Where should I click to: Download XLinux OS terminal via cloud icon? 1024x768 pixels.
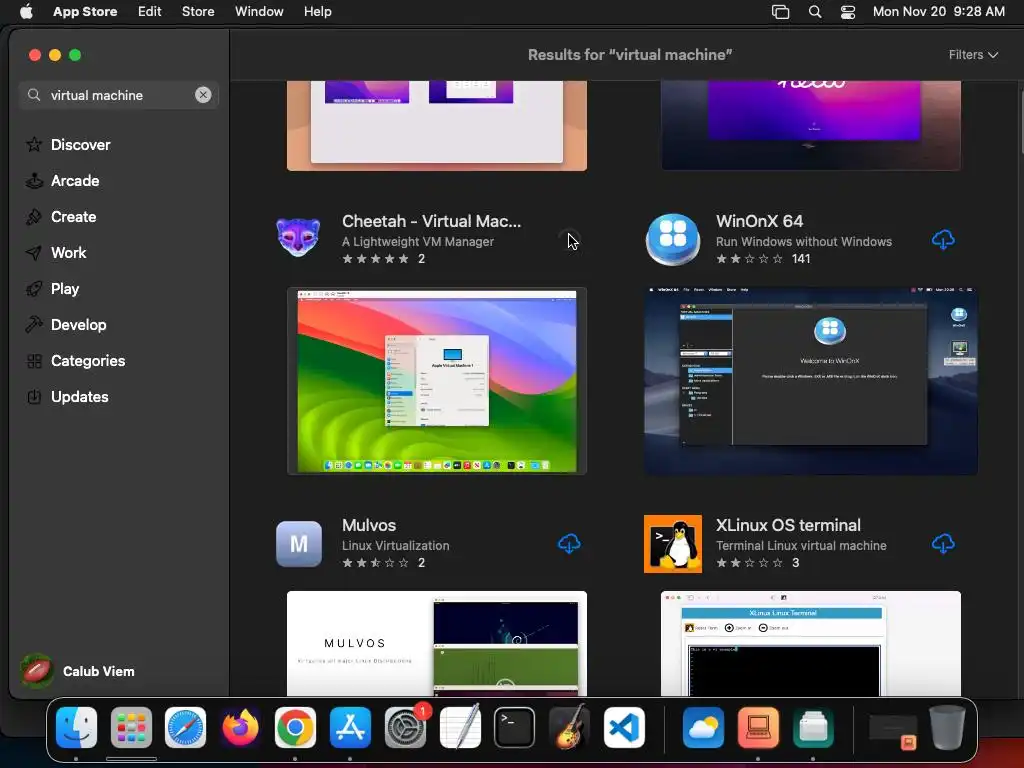(x=943, y=543)
